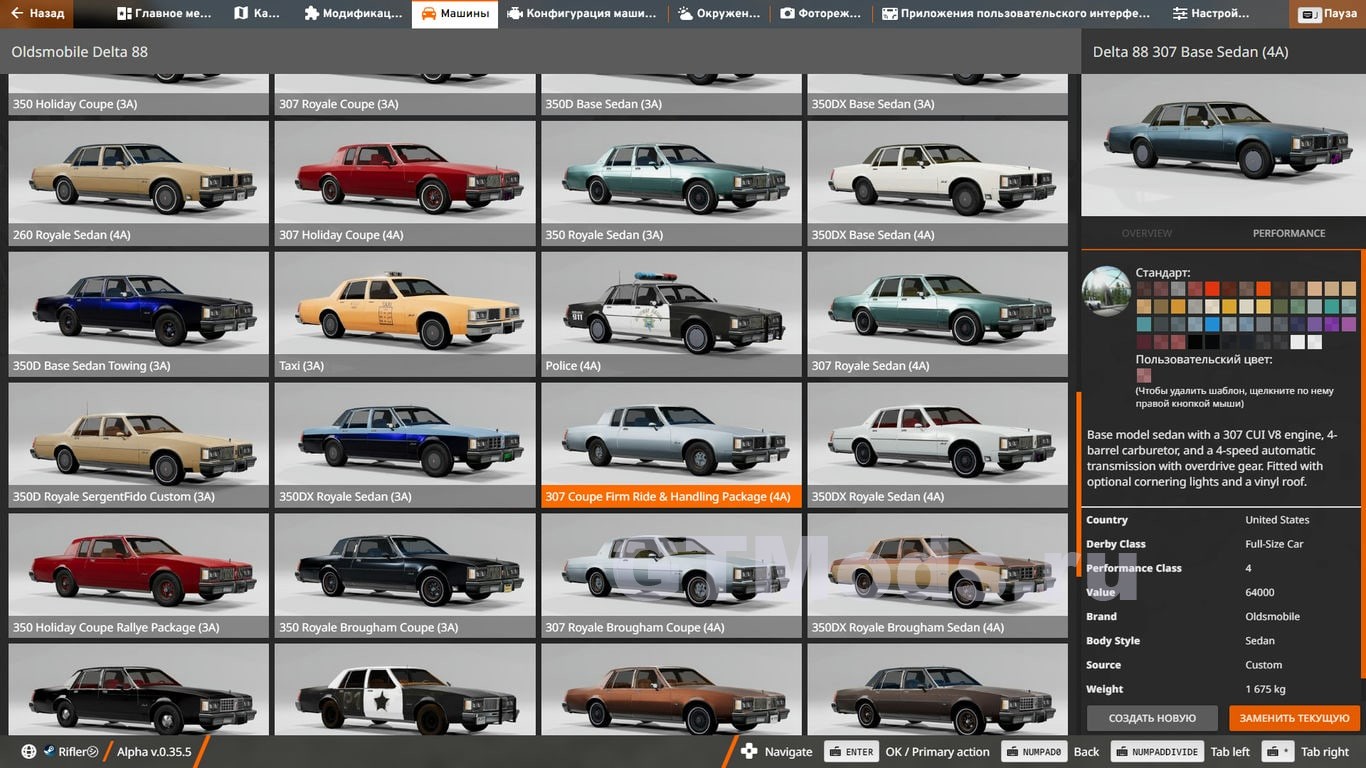
Task: Click the СОЗДАТЬ НОВУЮ button
Action: [1152, 718]
